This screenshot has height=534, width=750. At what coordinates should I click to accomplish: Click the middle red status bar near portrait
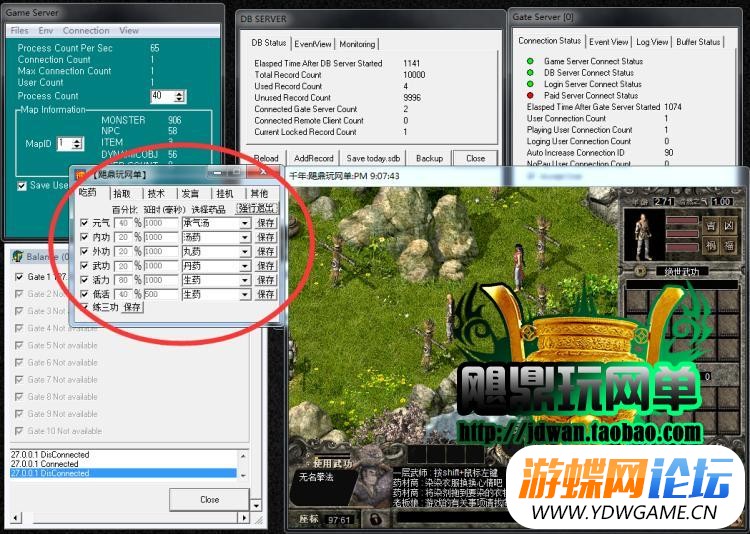pyautogui.click(x=682, y=234)
